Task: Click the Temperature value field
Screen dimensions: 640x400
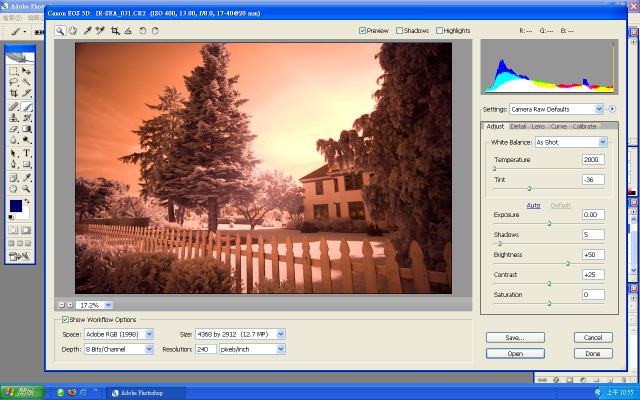Action: click(593, 160)
